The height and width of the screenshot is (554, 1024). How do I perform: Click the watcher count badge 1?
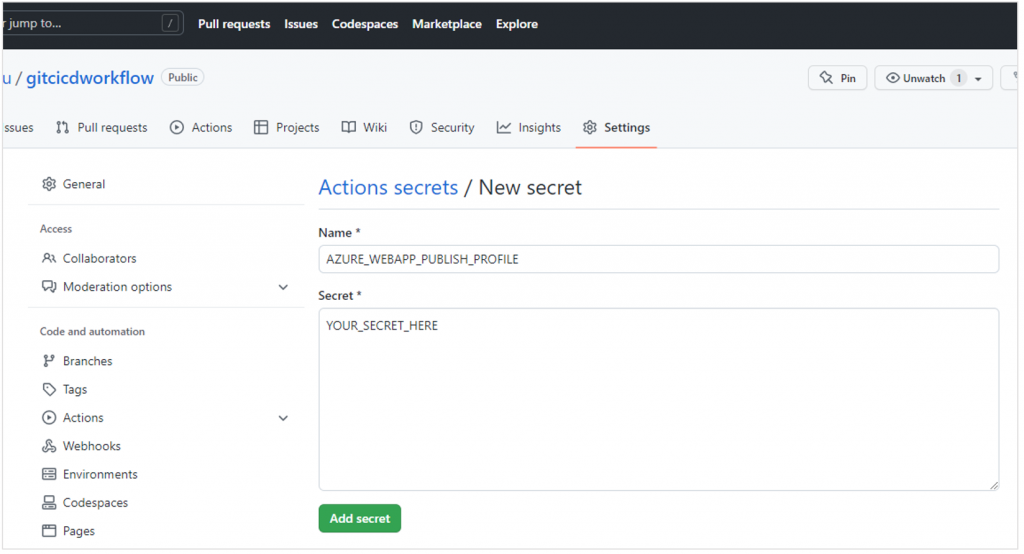click(x=959, y=78)
